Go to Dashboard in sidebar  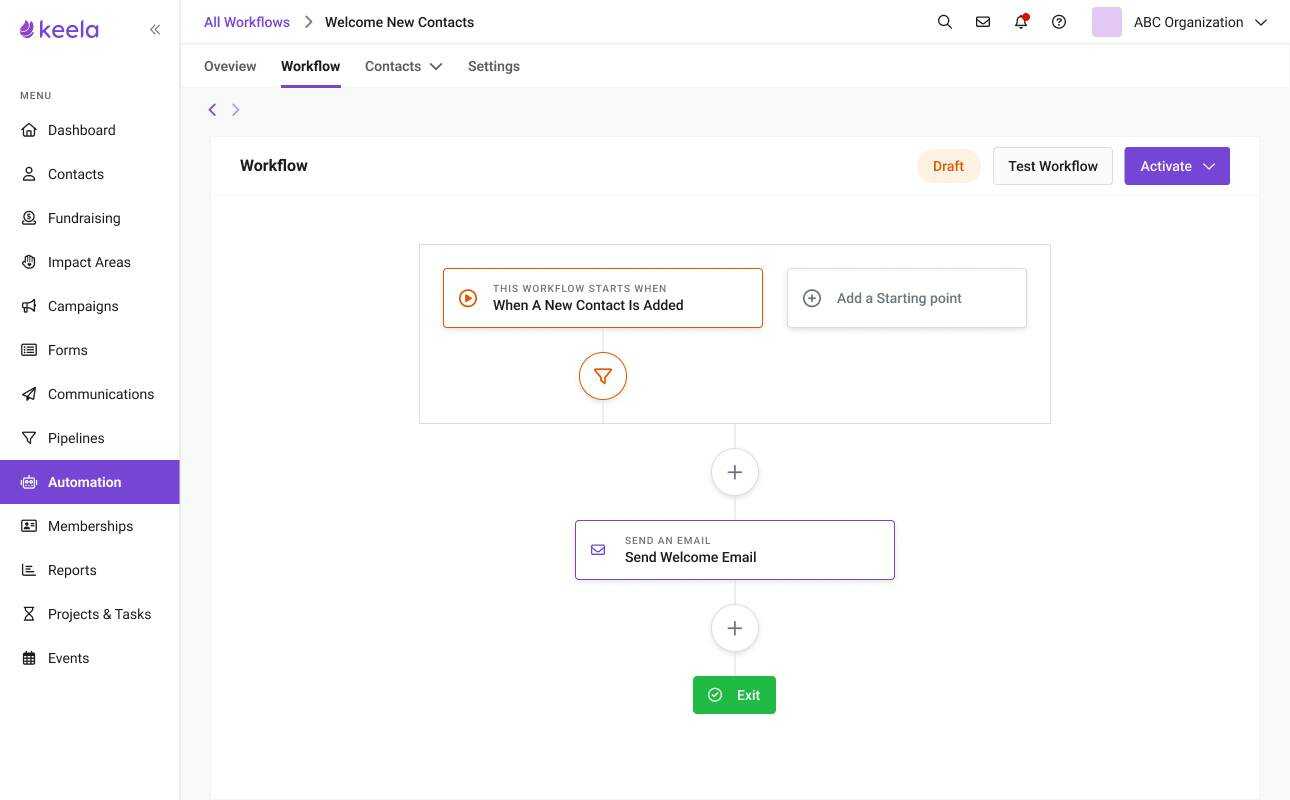(x=90, y=130)
